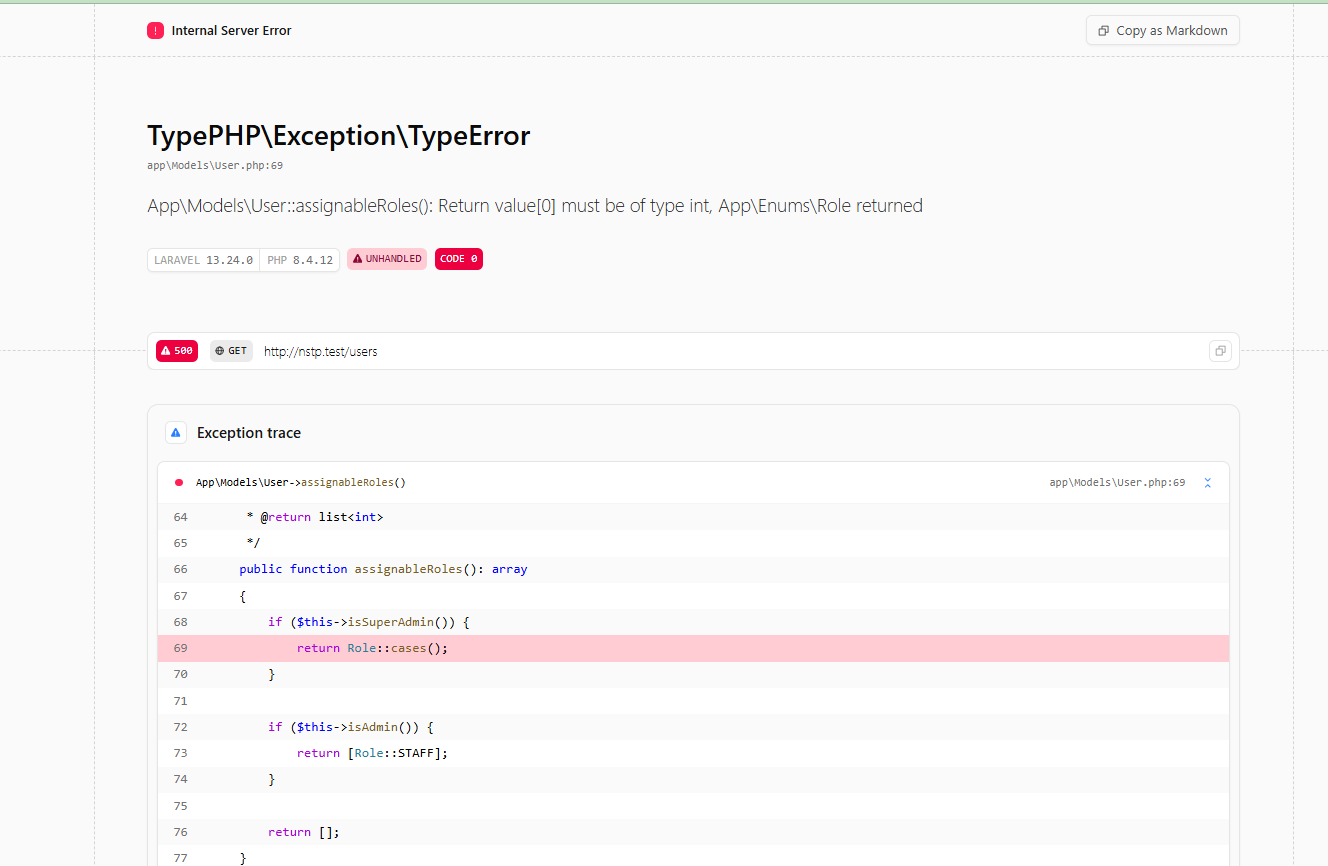Select the PHP 8.4.12 version label
The width and height of the screenshot is (1328, 866).
pos(300,260)
